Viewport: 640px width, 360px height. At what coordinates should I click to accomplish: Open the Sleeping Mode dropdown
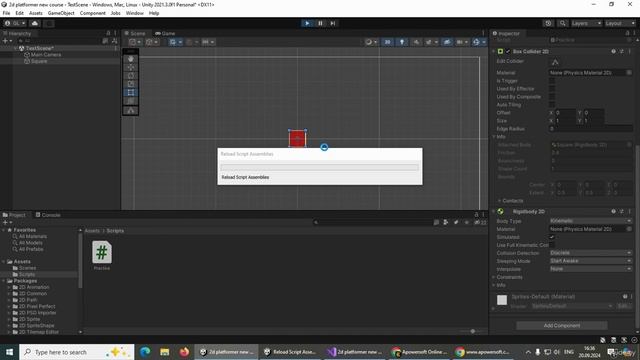pyautogui.click(x=591, y=261)
